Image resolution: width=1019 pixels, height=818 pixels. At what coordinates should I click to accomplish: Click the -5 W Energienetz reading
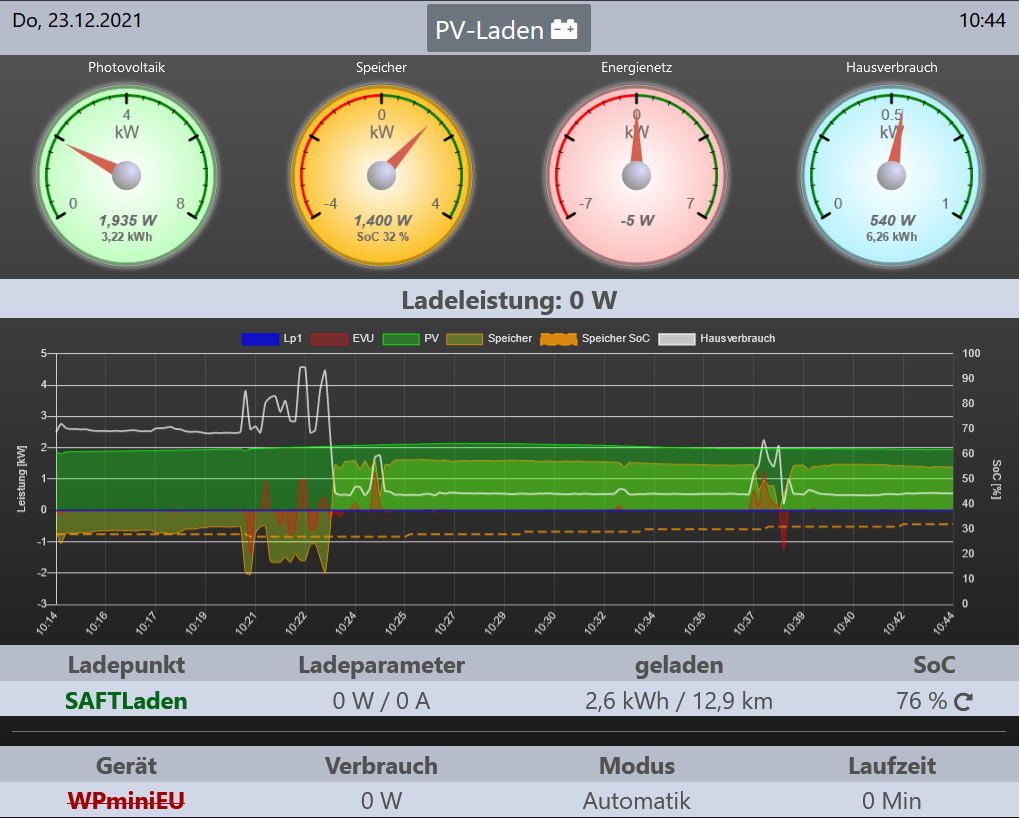pyautogui.click(x=637, y=221)
